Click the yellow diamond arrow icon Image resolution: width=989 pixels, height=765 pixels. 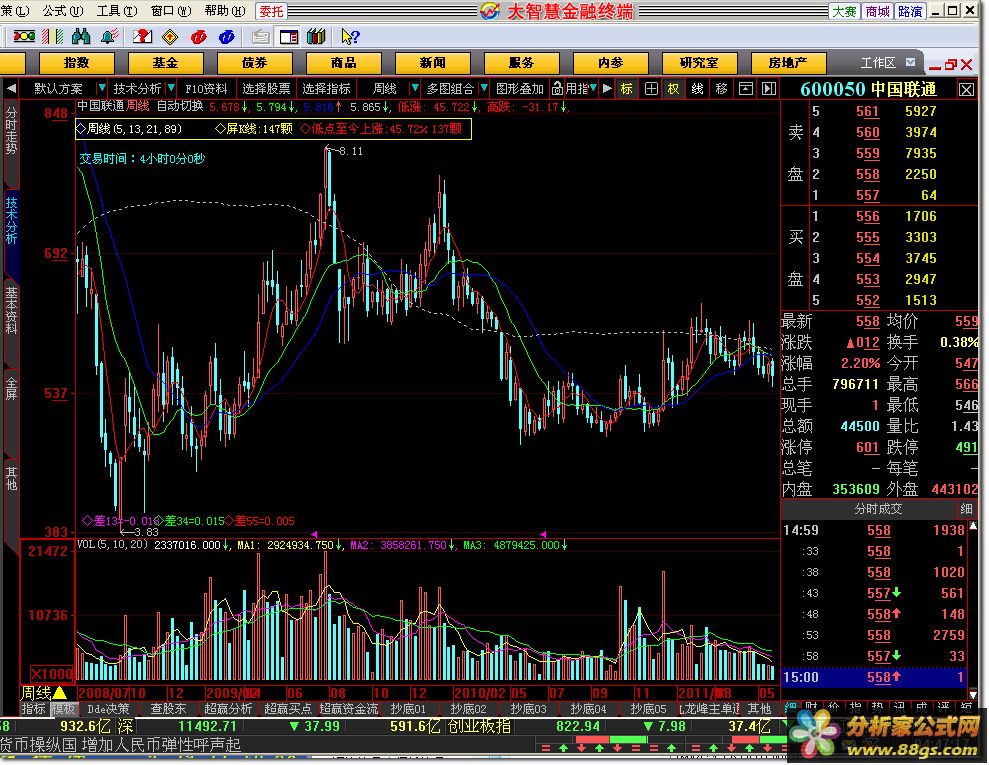coord(170,37)
